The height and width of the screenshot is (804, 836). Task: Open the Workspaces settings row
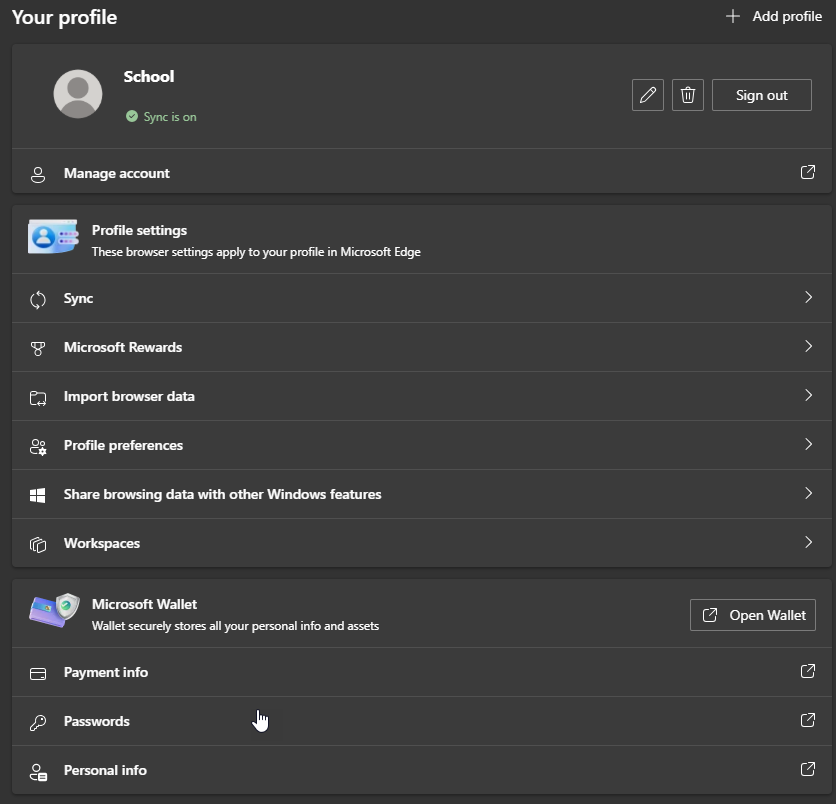pyautogui.click(x=102, y=543)
